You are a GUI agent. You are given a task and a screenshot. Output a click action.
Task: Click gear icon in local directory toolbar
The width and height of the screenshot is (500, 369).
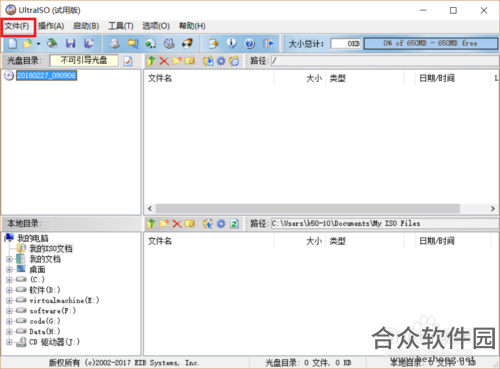(x=221, y=223)
